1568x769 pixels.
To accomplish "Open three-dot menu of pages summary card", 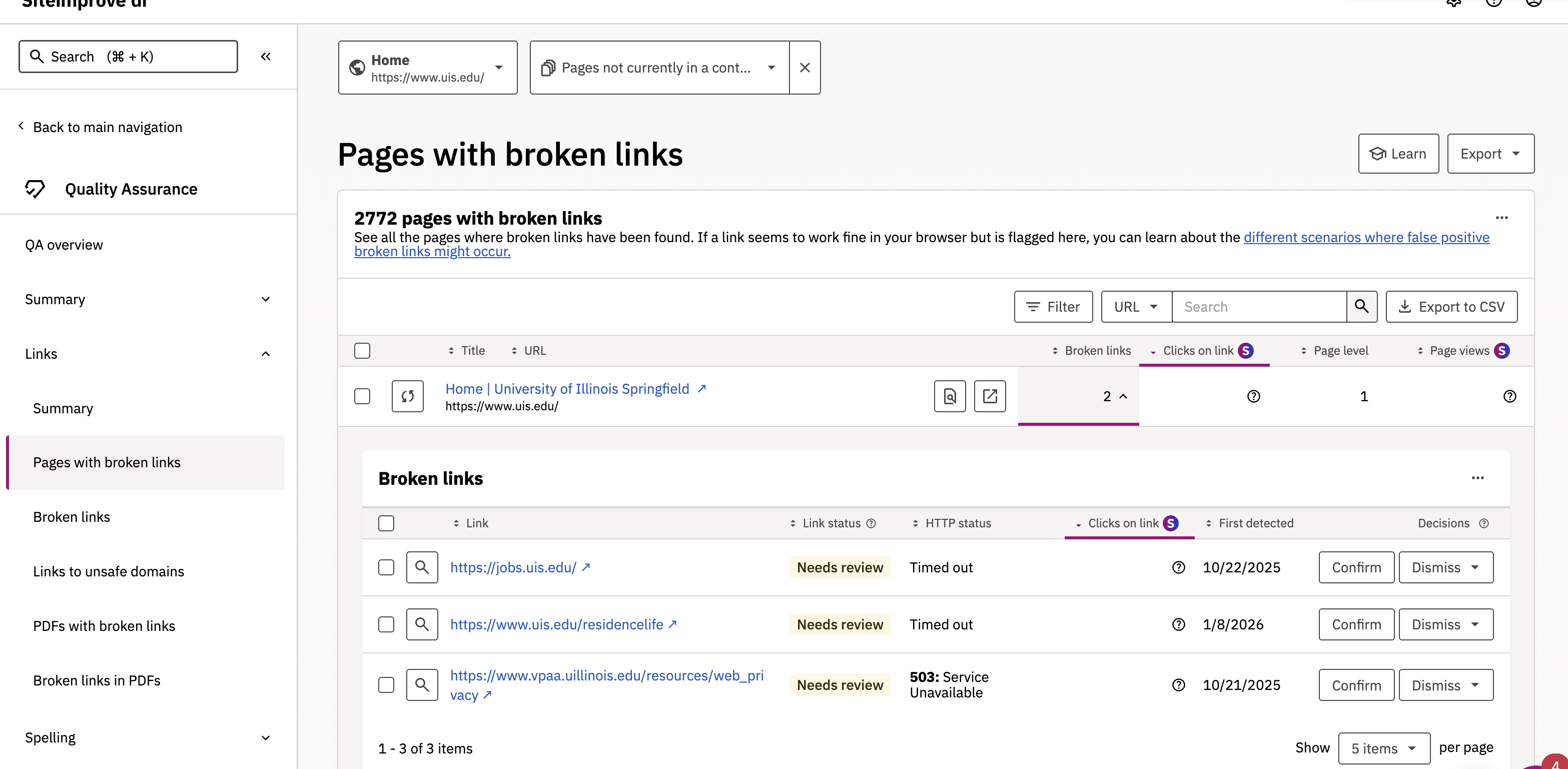I will coord(1501,218).
